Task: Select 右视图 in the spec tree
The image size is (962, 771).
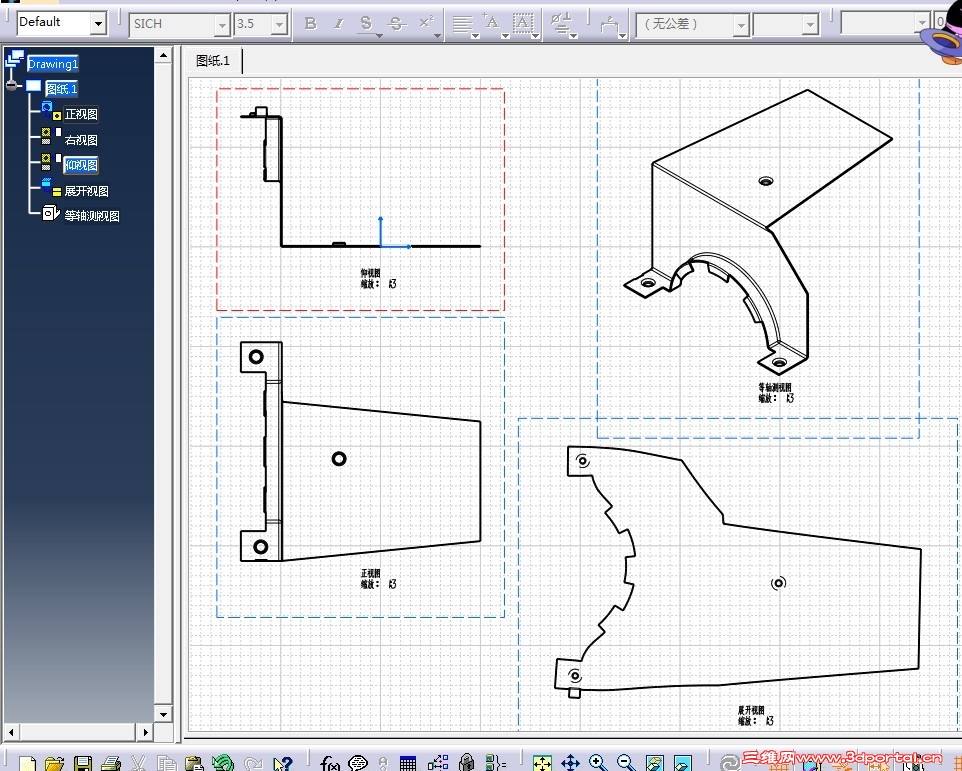Action: 81,140
